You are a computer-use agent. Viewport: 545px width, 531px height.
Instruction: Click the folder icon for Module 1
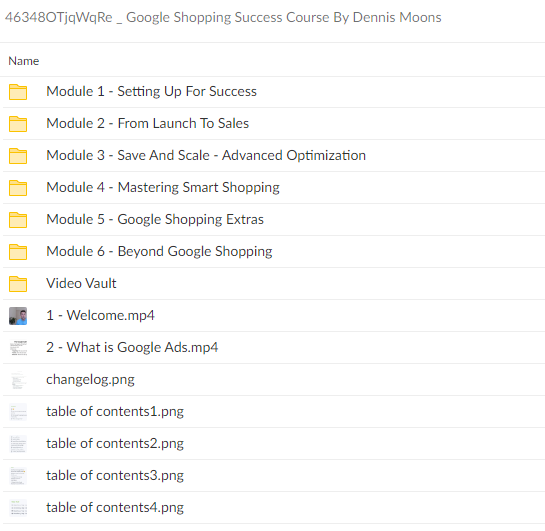18,92
